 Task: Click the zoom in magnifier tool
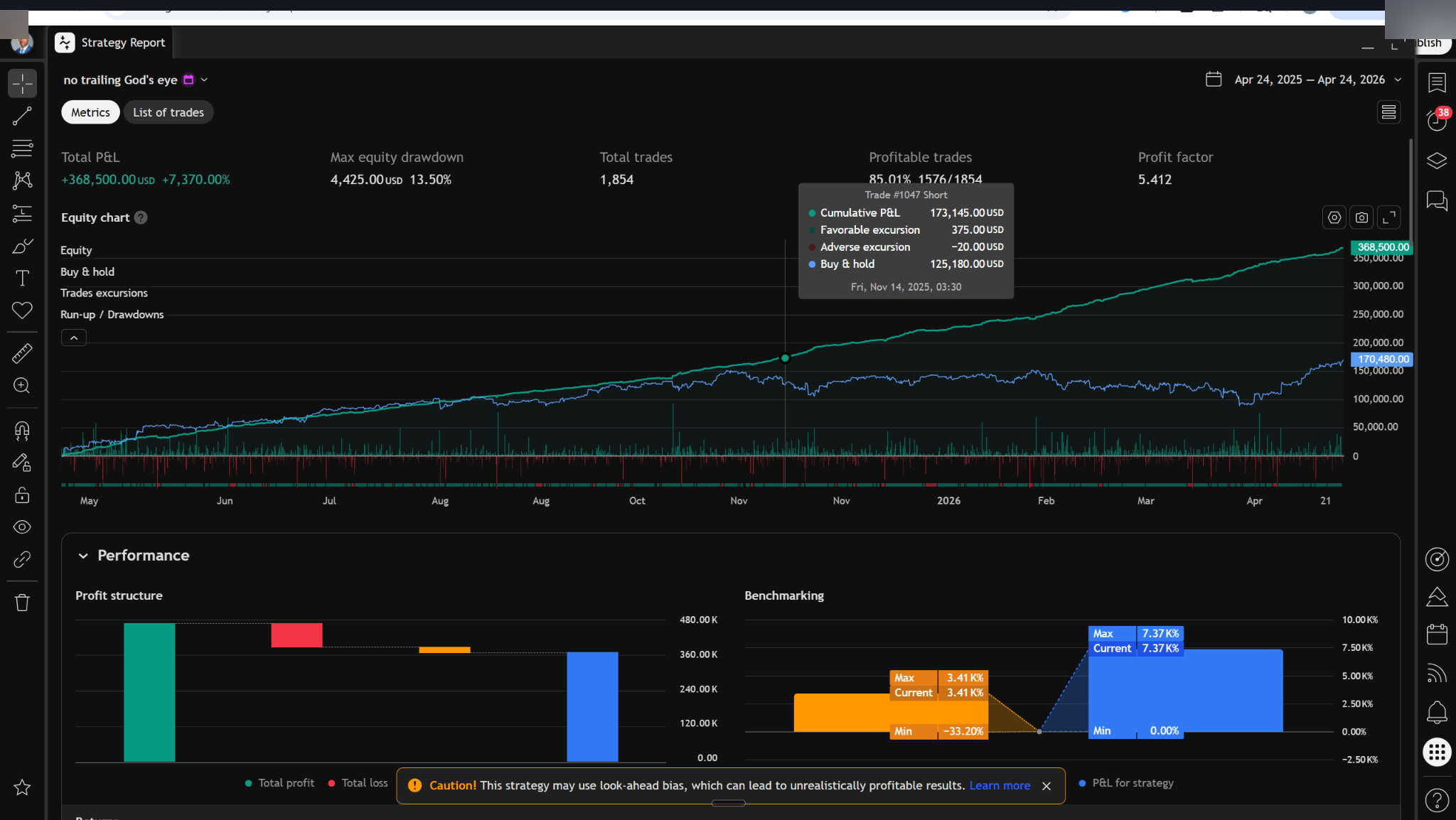click(x=22, y=385)
